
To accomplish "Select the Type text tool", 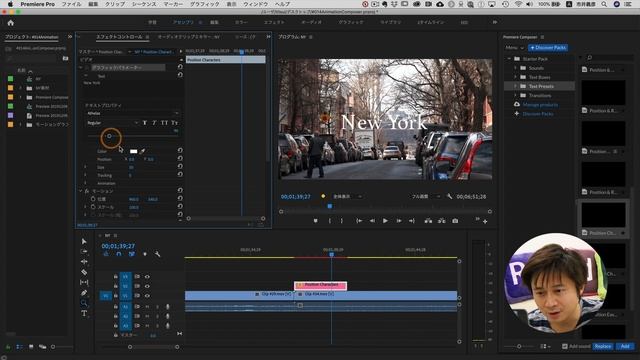I will click(x=84, y=313).
